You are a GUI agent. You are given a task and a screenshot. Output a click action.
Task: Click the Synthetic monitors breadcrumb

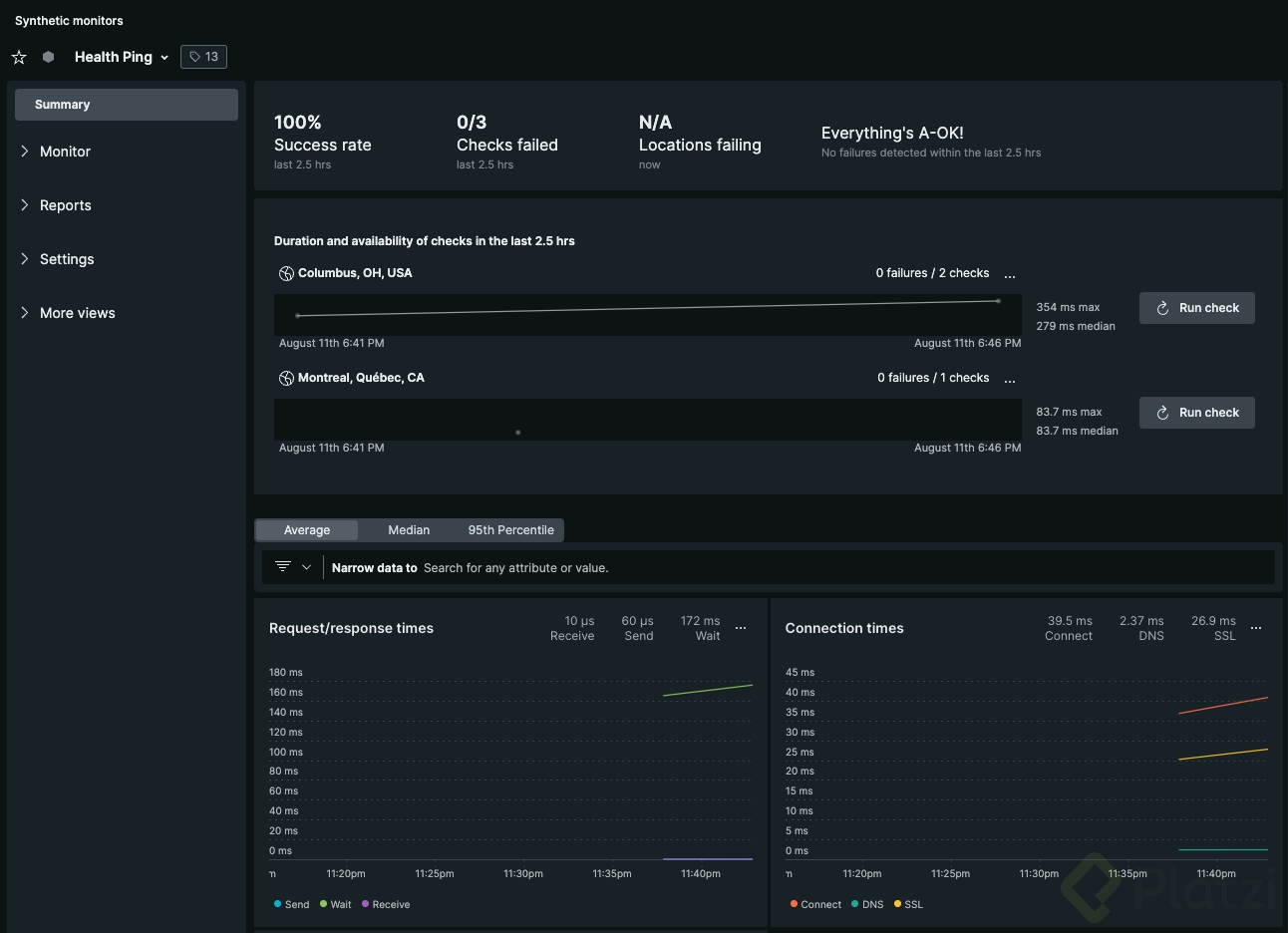(x=69, y=21)
